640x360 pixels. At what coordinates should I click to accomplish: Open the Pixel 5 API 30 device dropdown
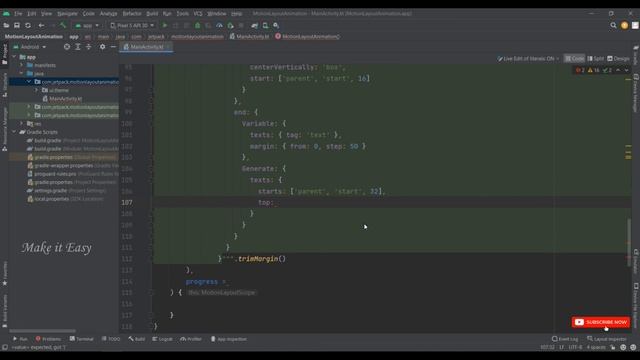132,25
